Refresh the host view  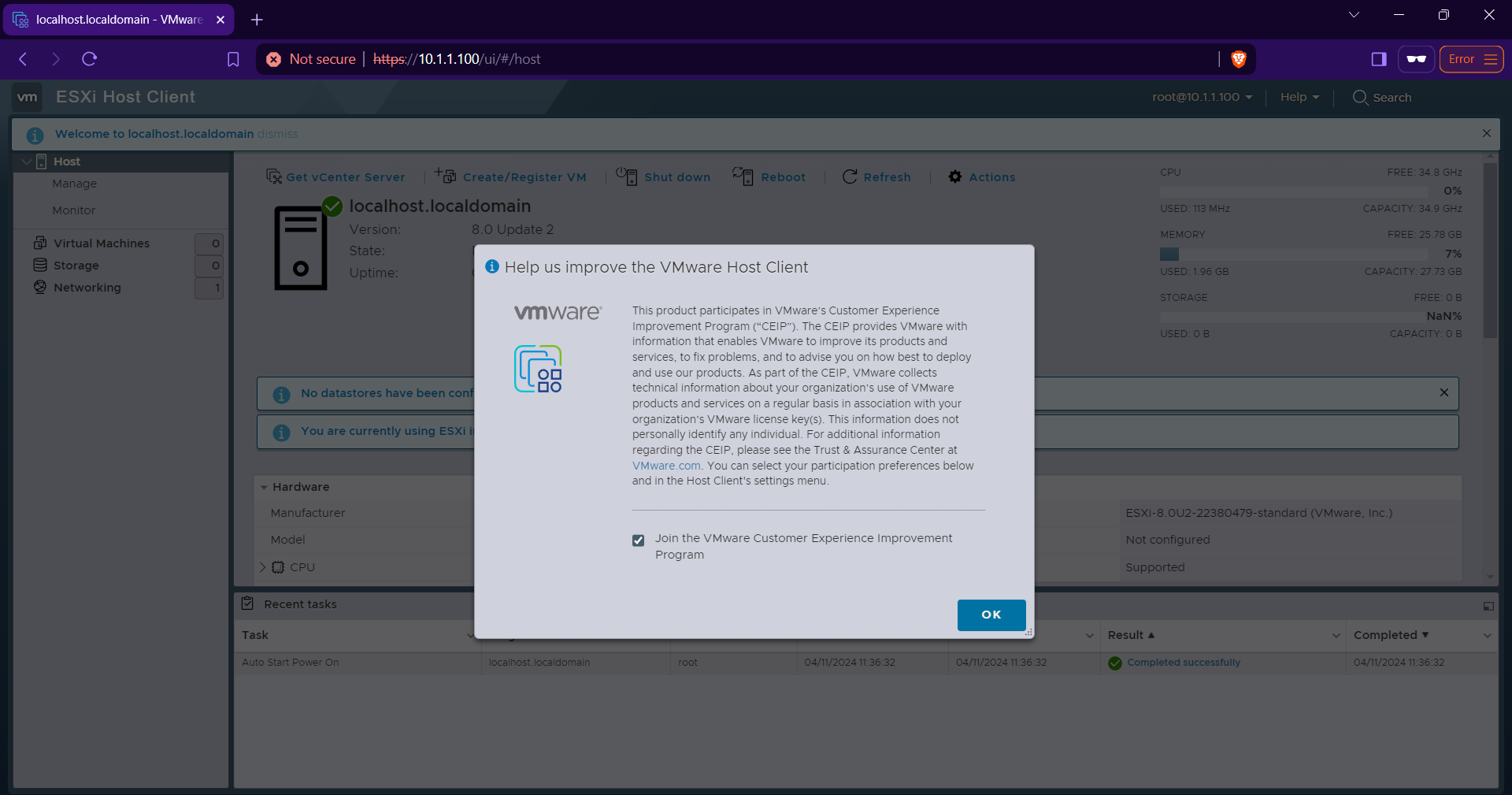pos(876,177)
